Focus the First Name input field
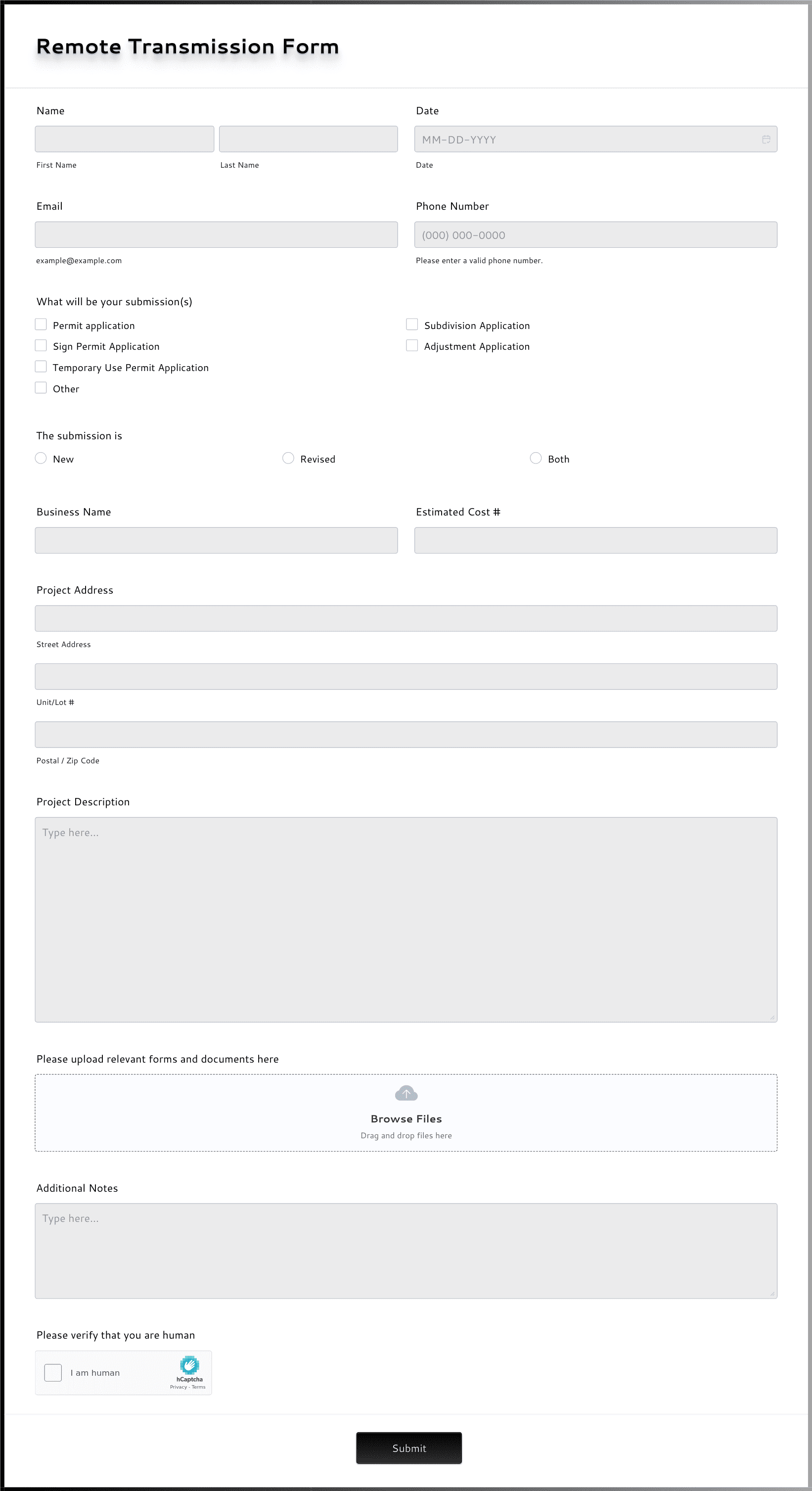 (x=125, y=140)
